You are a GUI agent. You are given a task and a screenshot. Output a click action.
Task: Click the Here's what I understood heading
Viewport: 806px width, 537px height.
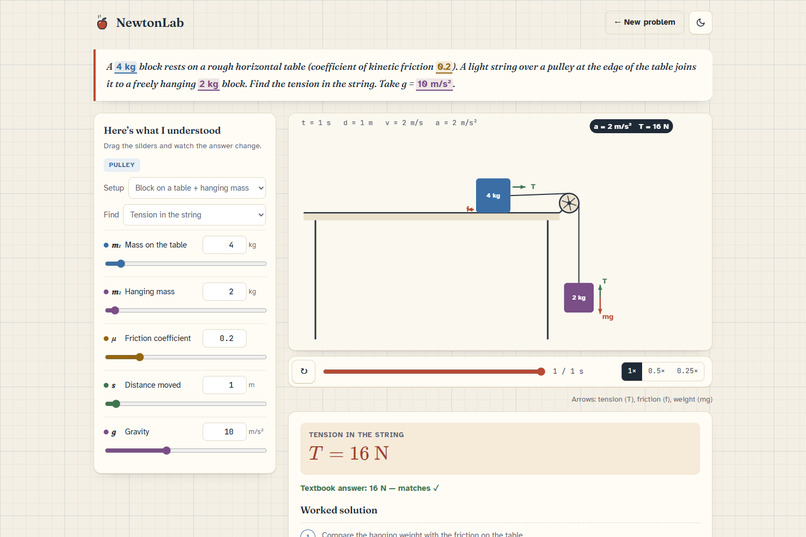pyautogui.click(x=162, y=131)
